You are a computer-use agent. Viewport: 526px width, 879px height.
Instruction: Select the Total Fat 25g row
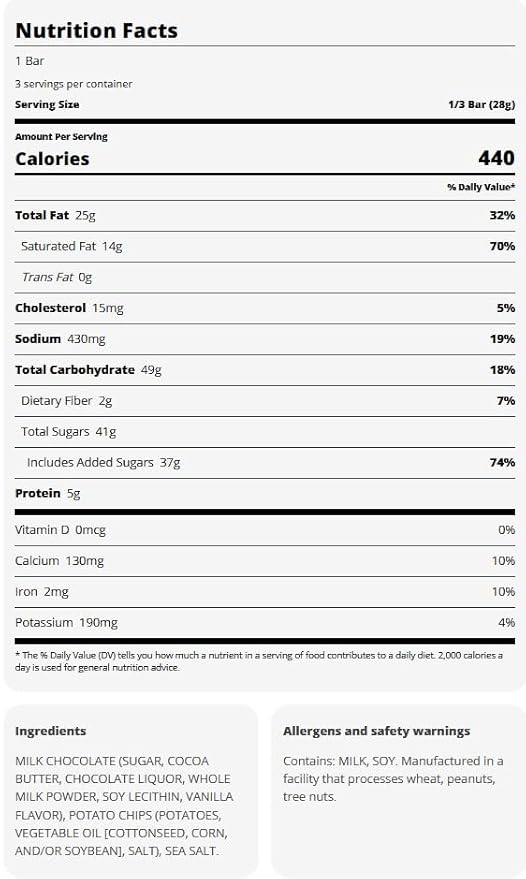(x=265, y=216)
